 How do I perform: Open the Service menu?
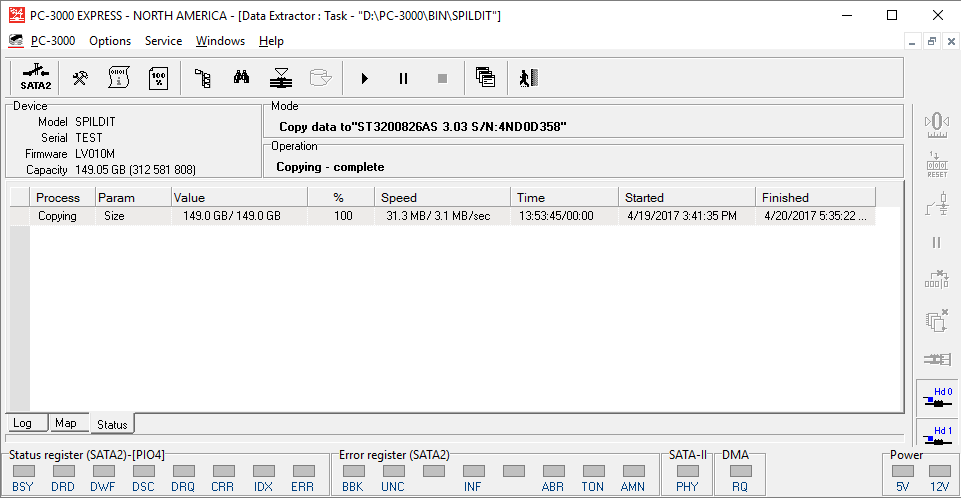click(163, 41)
